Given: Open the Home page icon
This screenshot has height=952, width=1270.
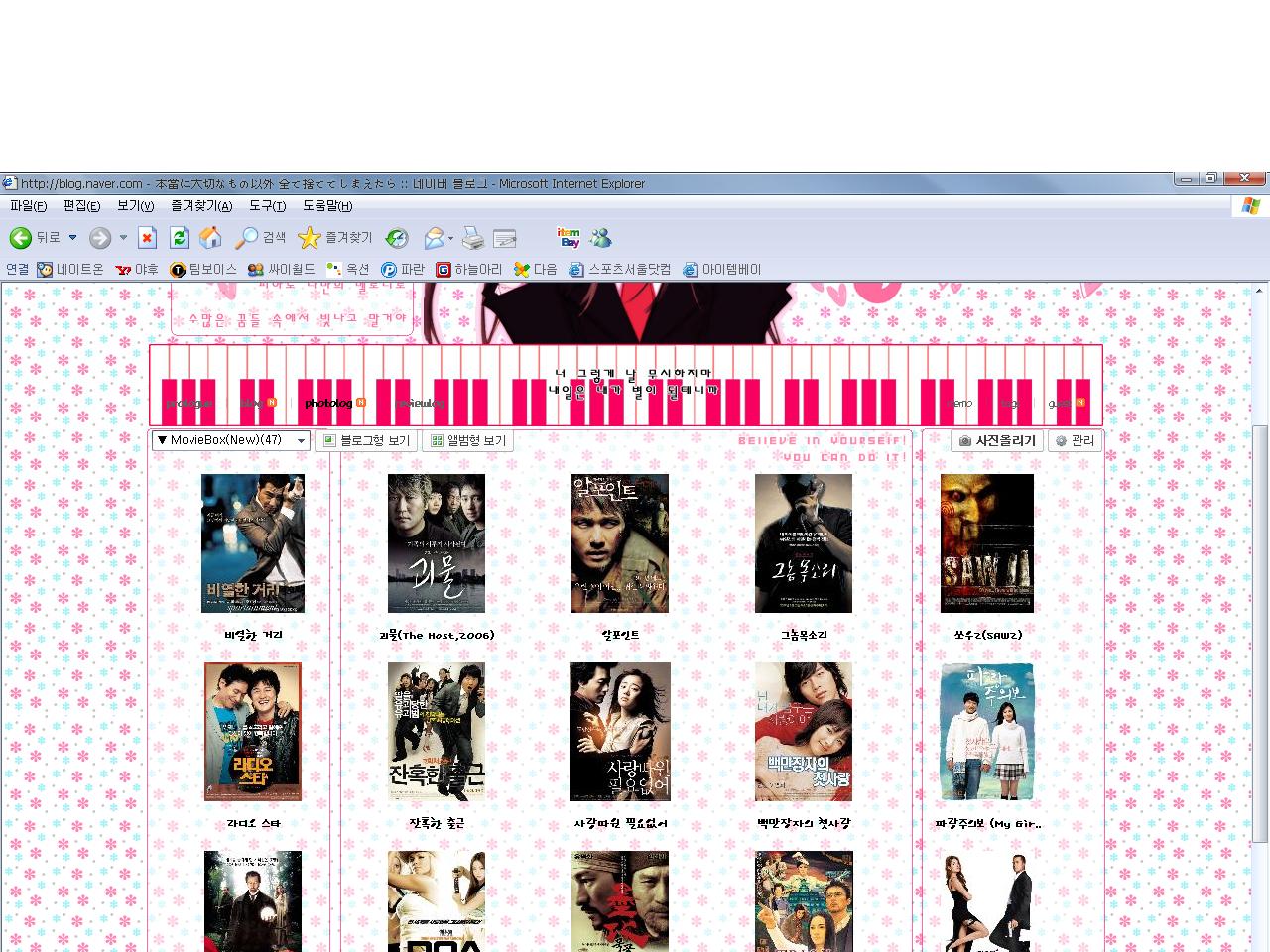Looking at the screenshot, I should [210, 238].
